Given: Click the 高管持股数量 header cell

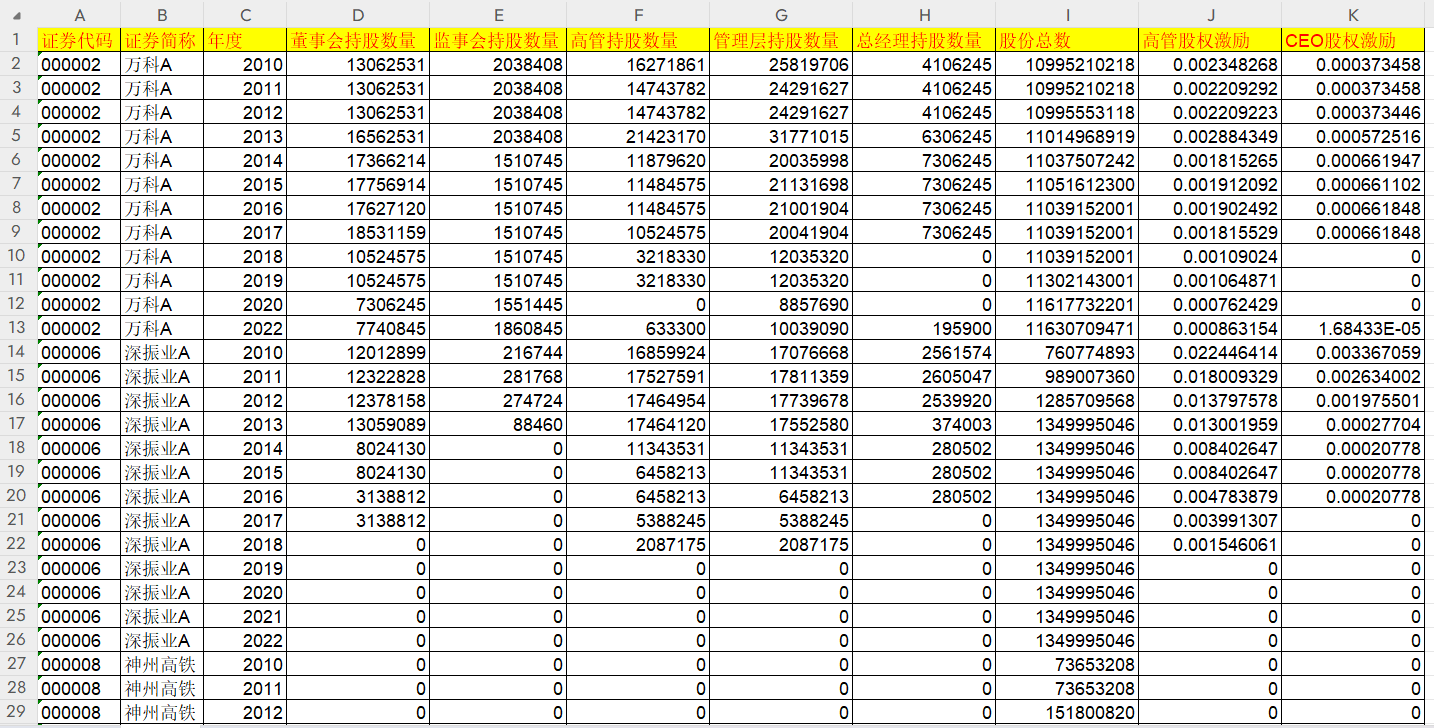Looking at the screenshot, I should pos(638,40).
